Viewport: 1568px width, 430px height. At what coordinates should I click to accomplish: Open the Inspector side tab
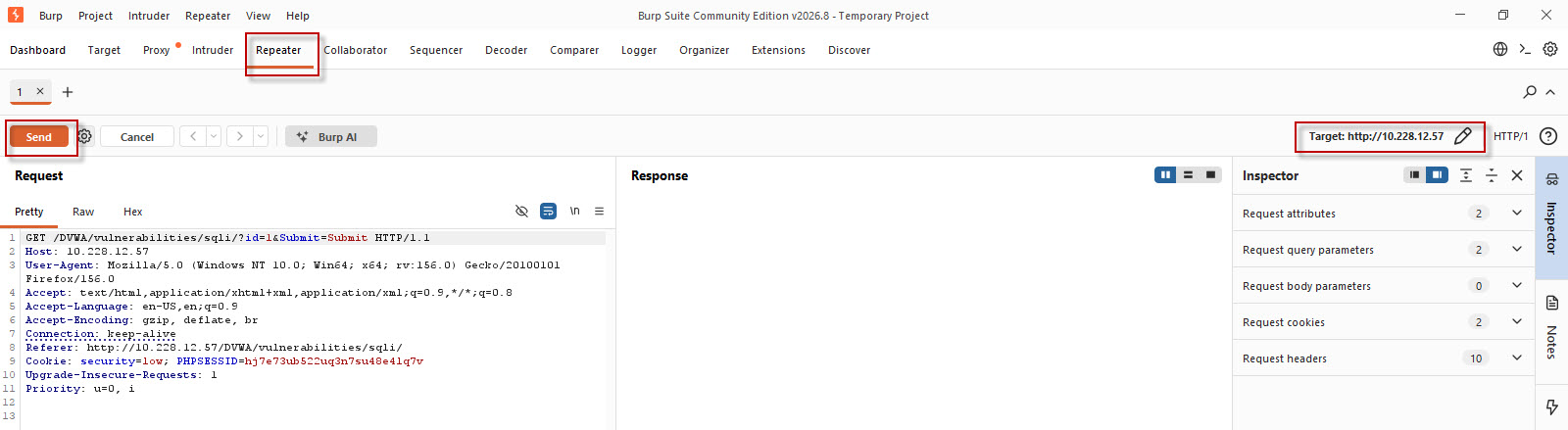[1551, 216]
